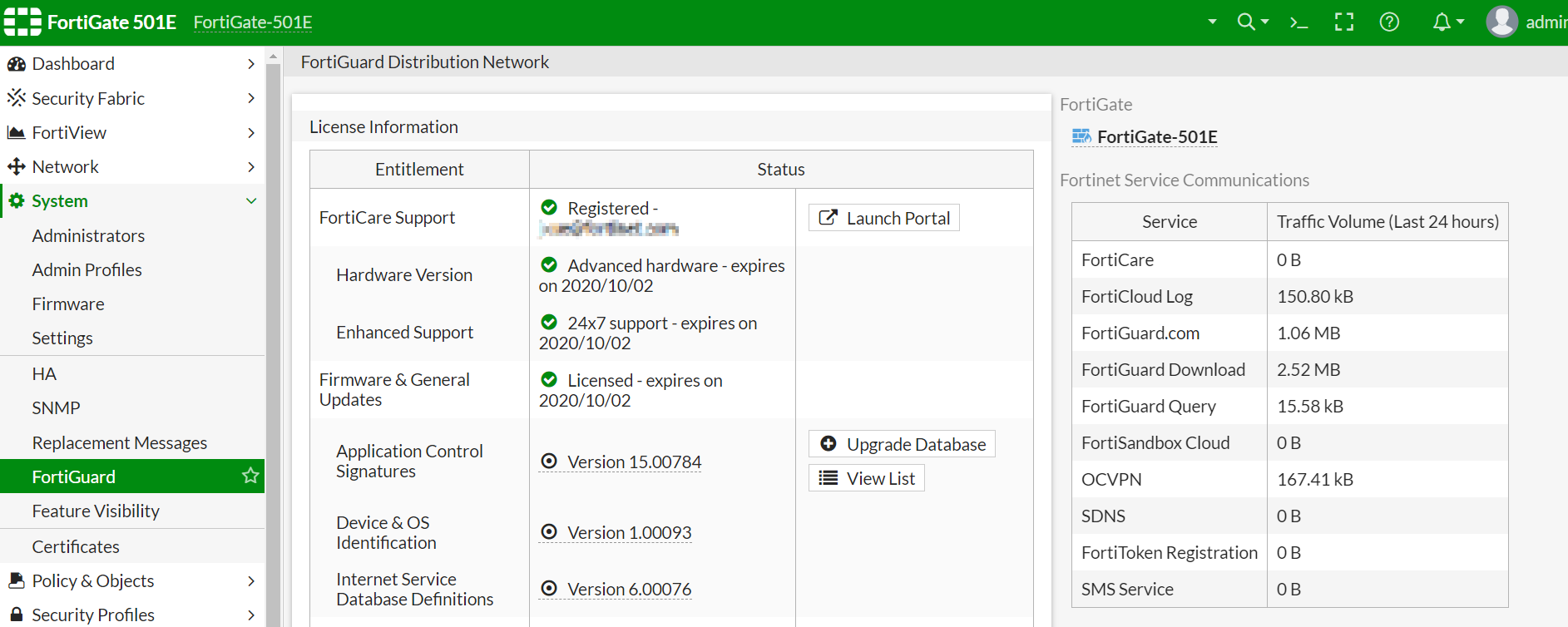Viewport: 1568px width, 627px height.
Task: Expand the Dashboard menu chevron
Action: [x=251, y=64]
